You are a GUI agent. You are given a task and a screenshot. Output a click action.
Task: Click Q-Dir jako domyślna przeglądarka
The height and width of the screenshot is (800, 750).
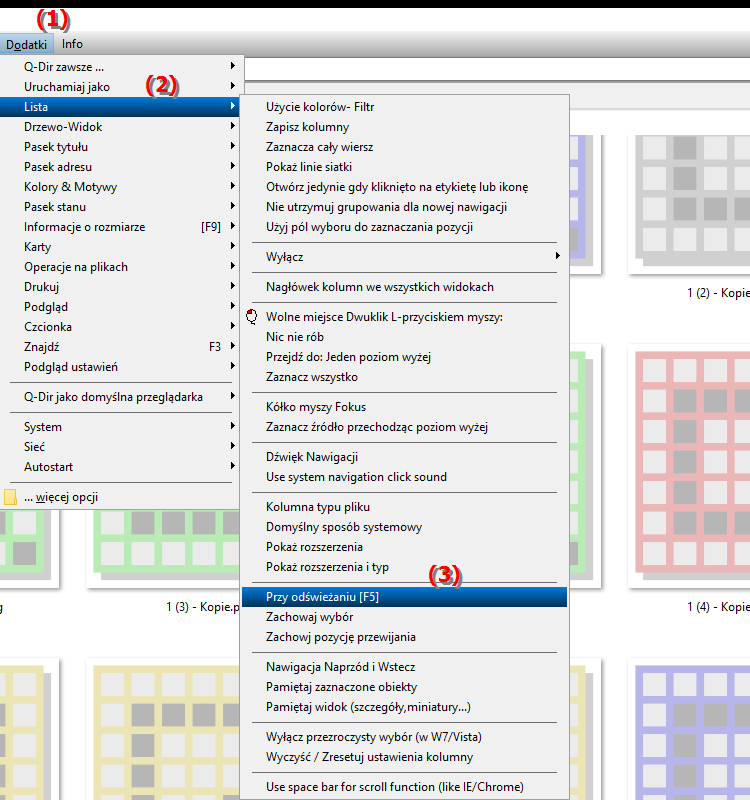tap(113, 397)
